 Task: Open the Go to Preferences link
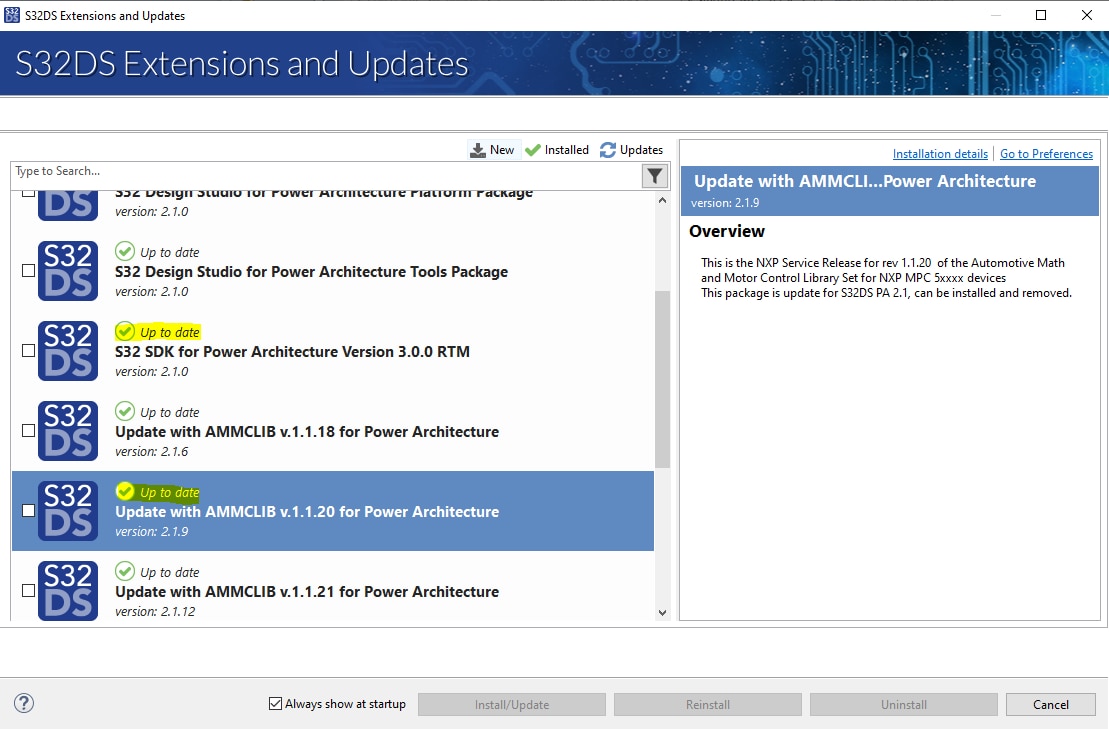coord(1046,154)
